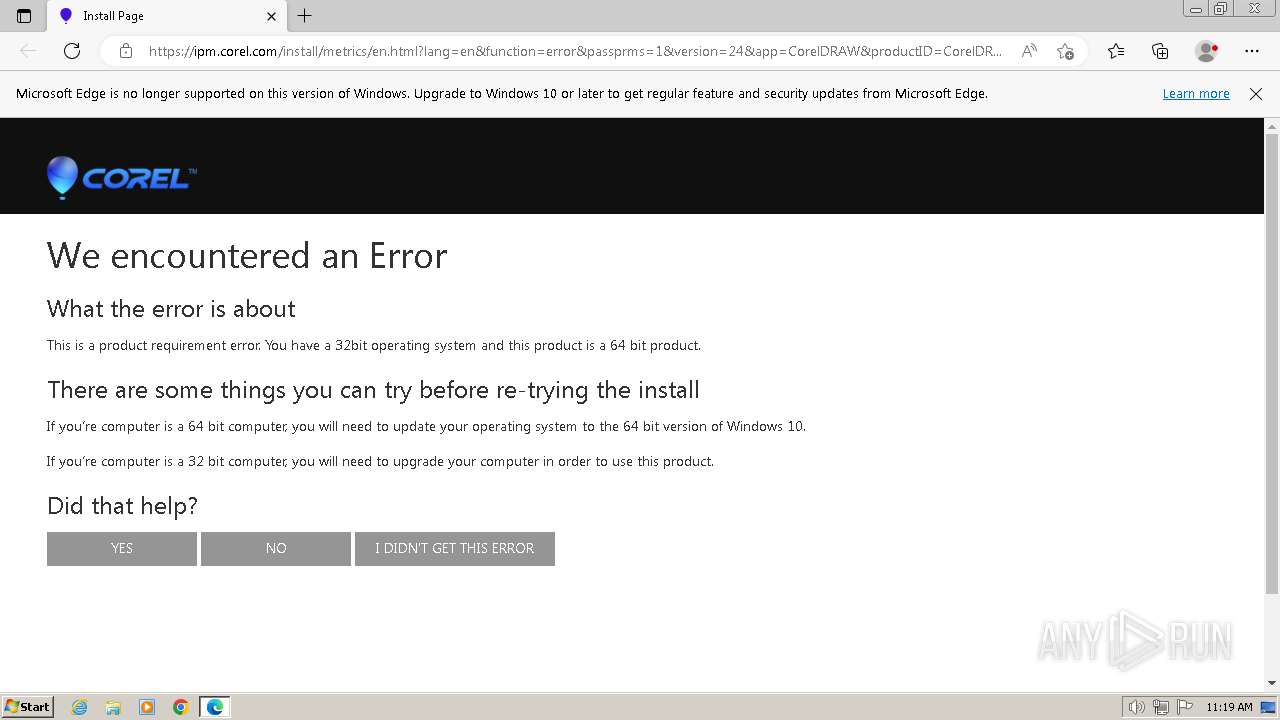1280x720 pixels.
Task: Click the things you can try heading
Action: click(373, 390)
